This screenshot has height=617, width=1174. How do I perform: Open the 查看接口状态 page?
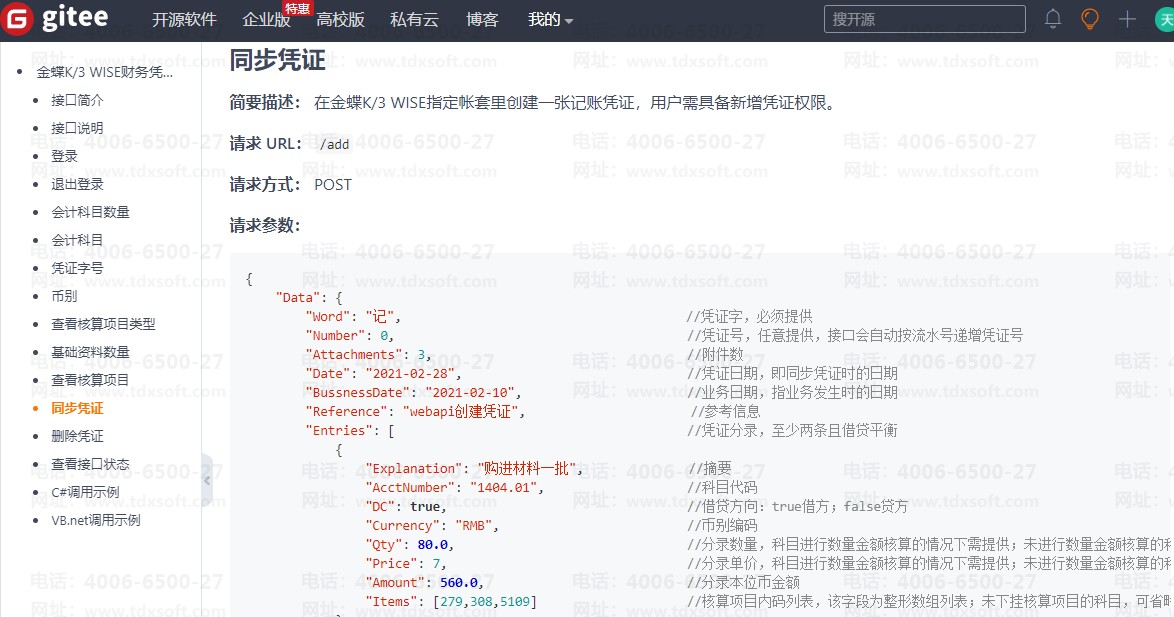[x=90, y=464]
